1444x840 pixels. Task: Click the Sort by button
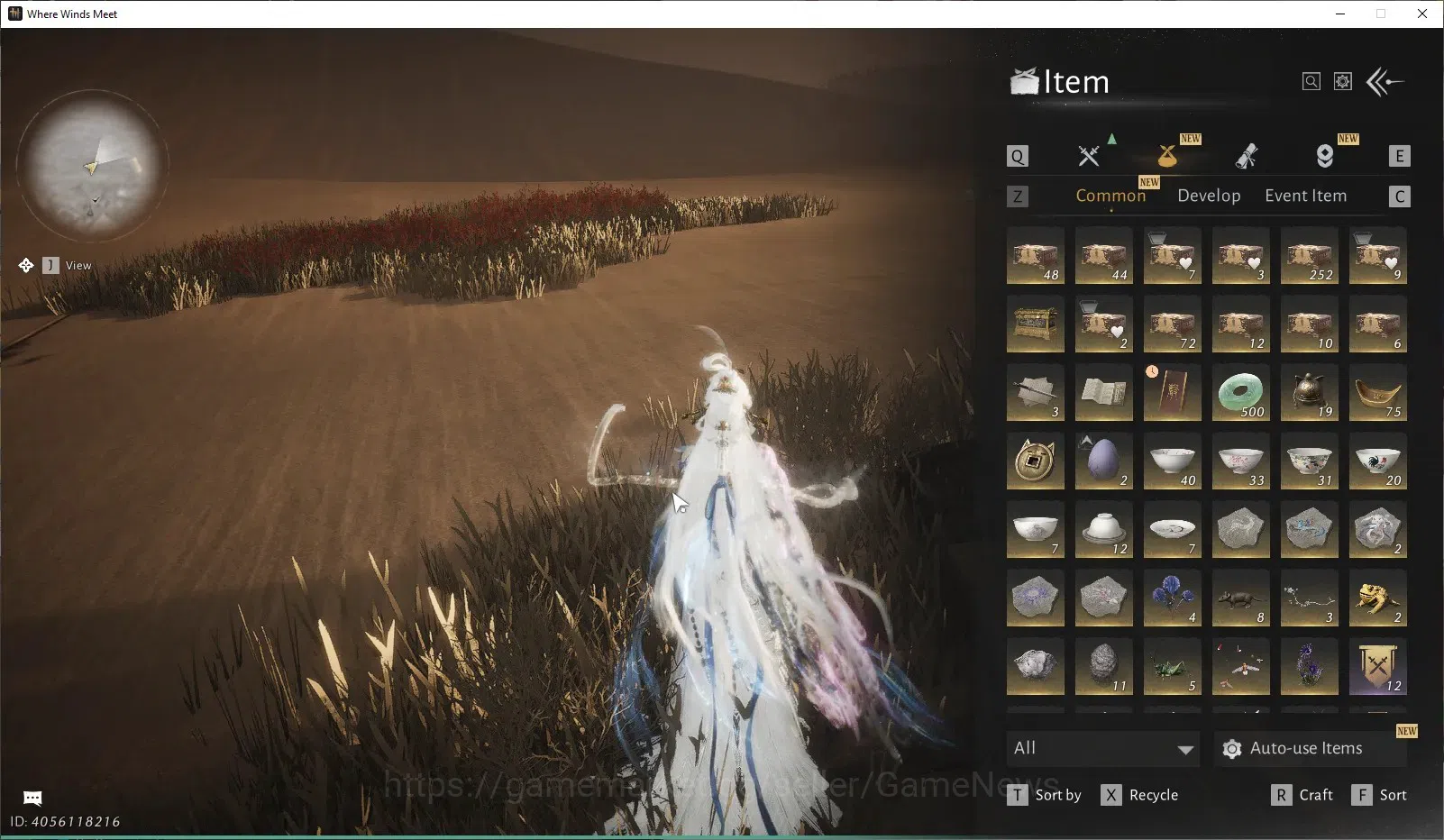tap(1044, 795)
